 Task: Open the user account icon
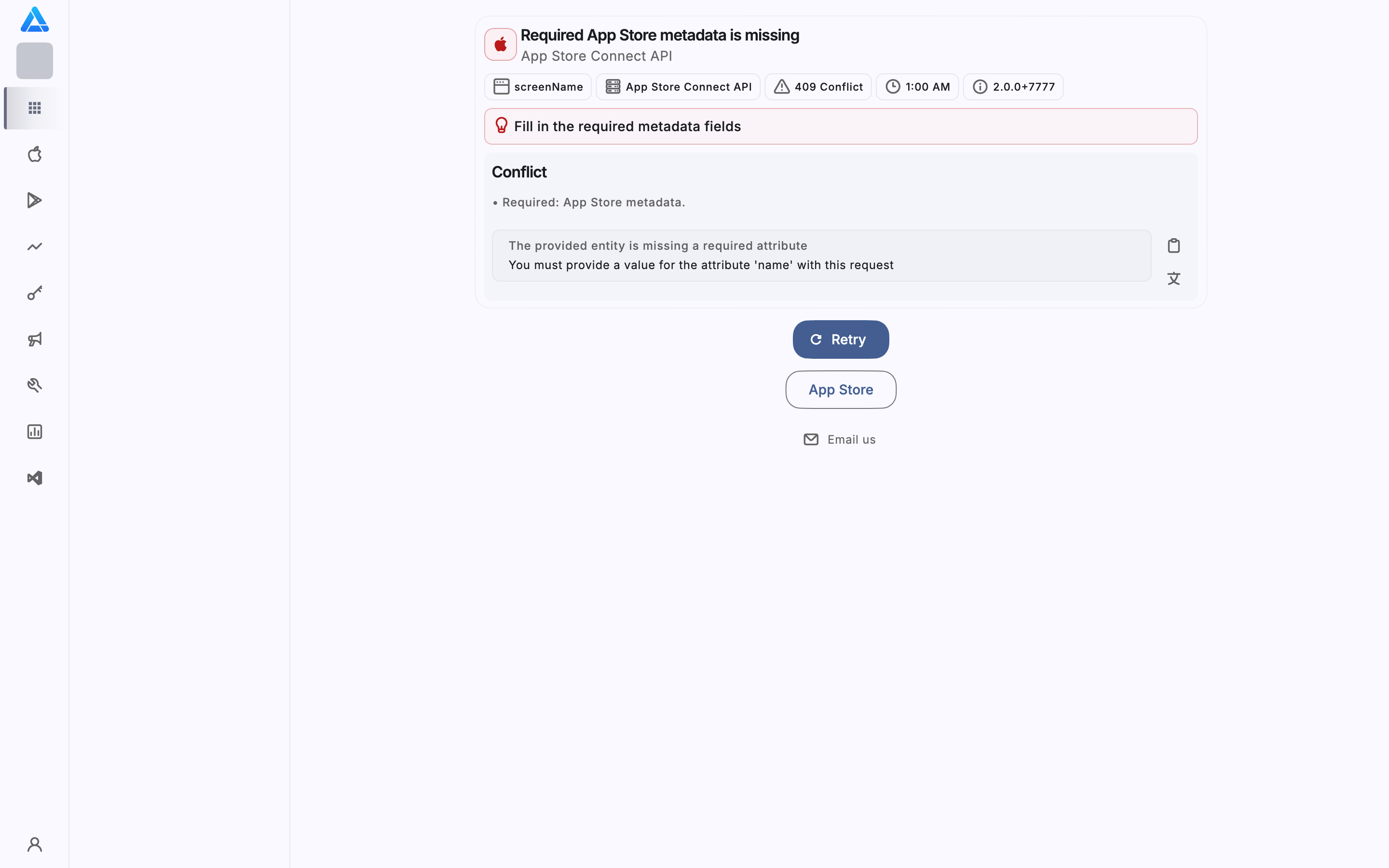[34, 844]
